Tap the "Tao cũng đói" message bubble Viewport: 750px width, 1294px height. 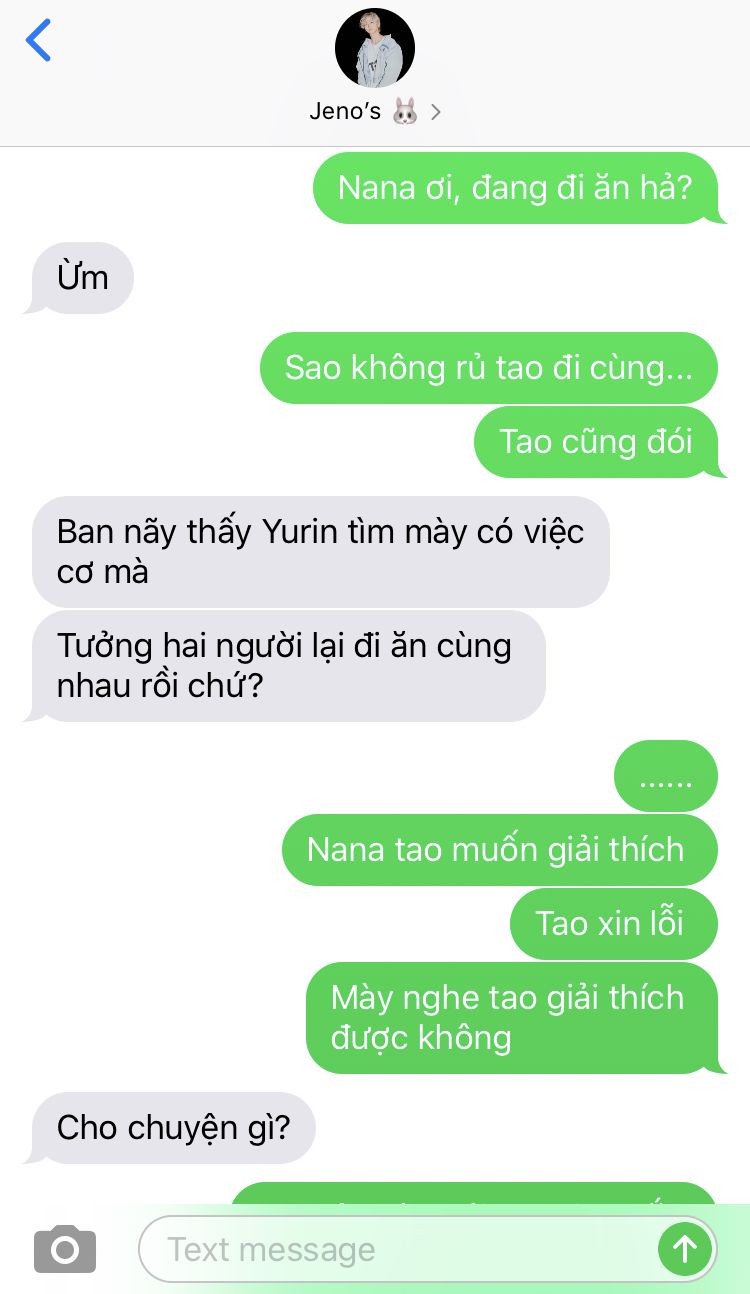(598, 442)
